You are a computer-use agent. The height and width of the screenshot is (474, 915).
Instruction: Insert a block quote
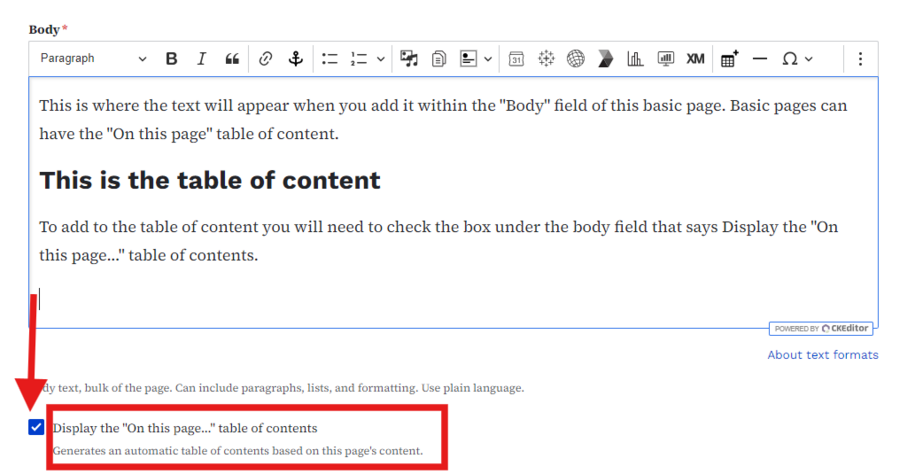232,59
